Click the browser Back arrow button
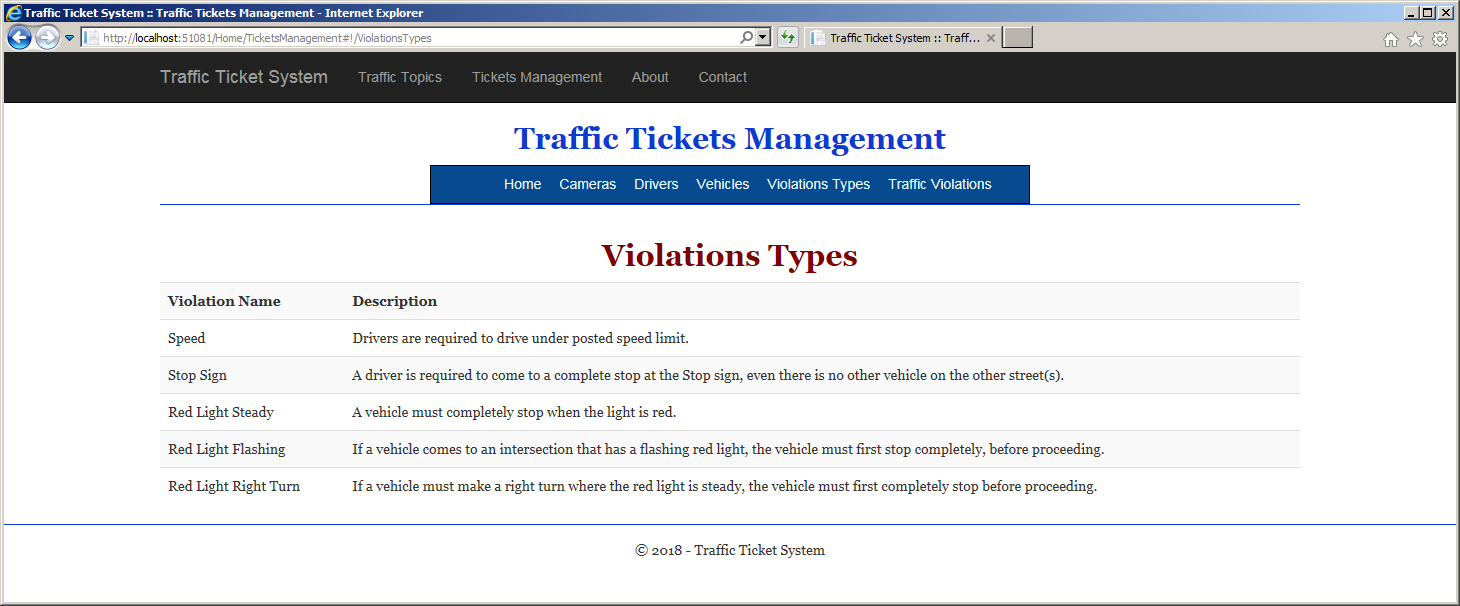 pos(19,38)
